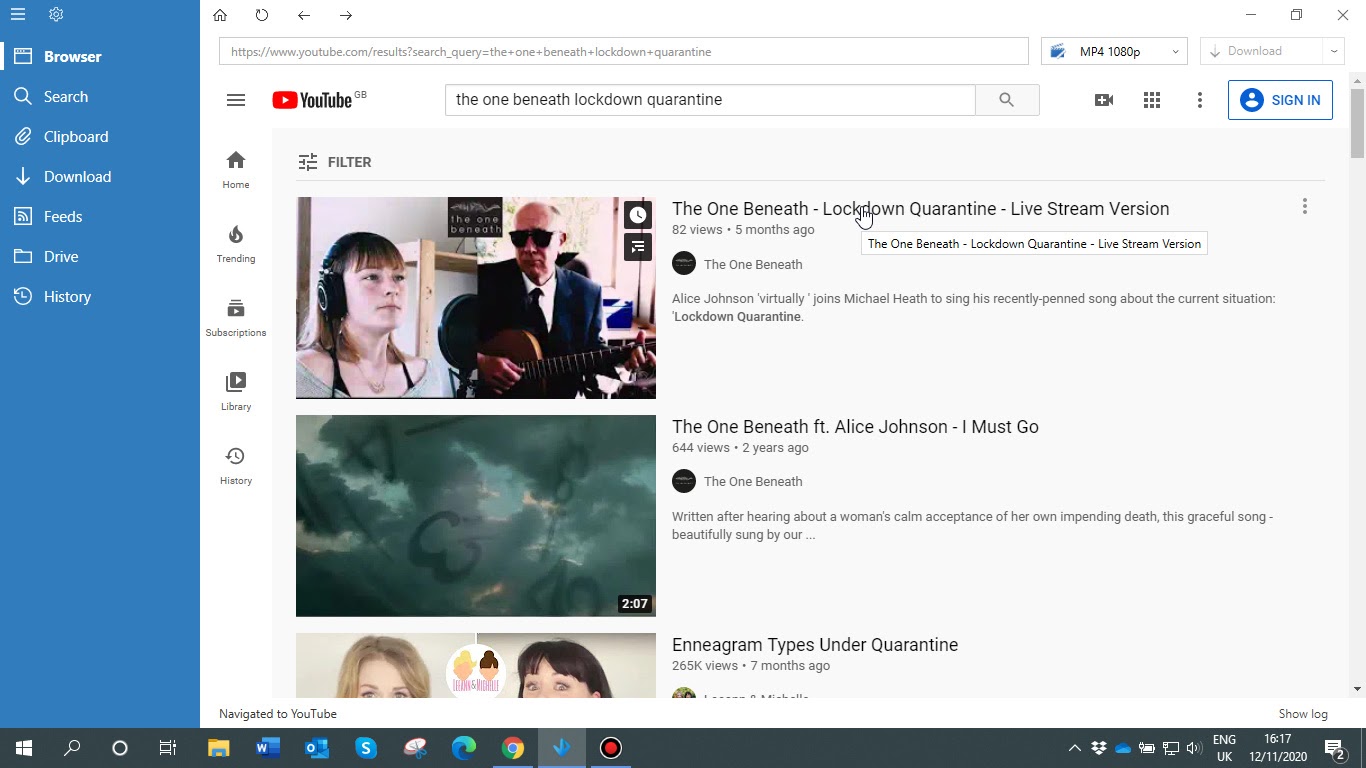Open The One Beneath channel under Lockdown Quarantine

coord(753,265)
